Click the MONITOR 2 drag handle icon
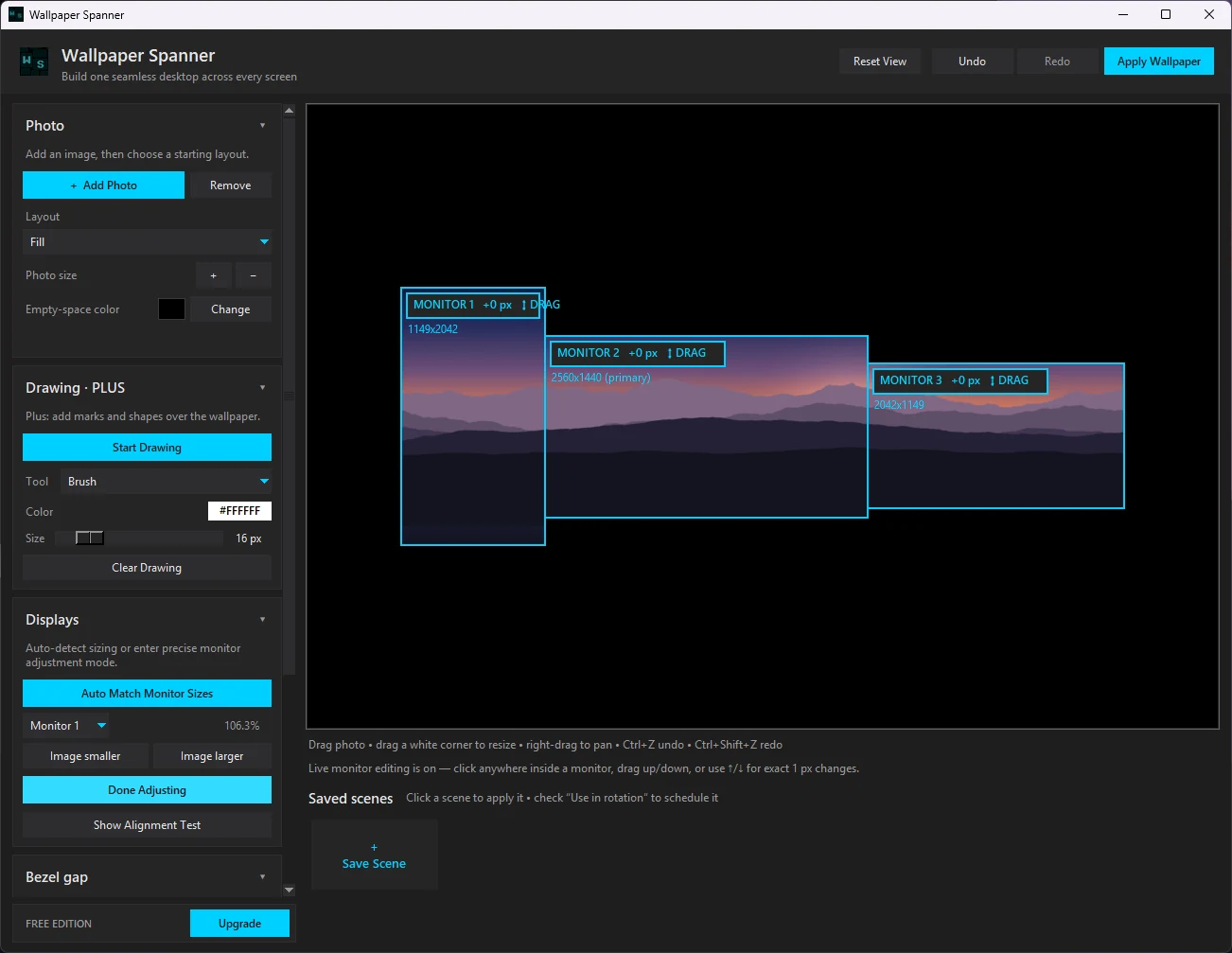Image resolution: width=1232 pixels, height=953 pixels. (670, 353)
